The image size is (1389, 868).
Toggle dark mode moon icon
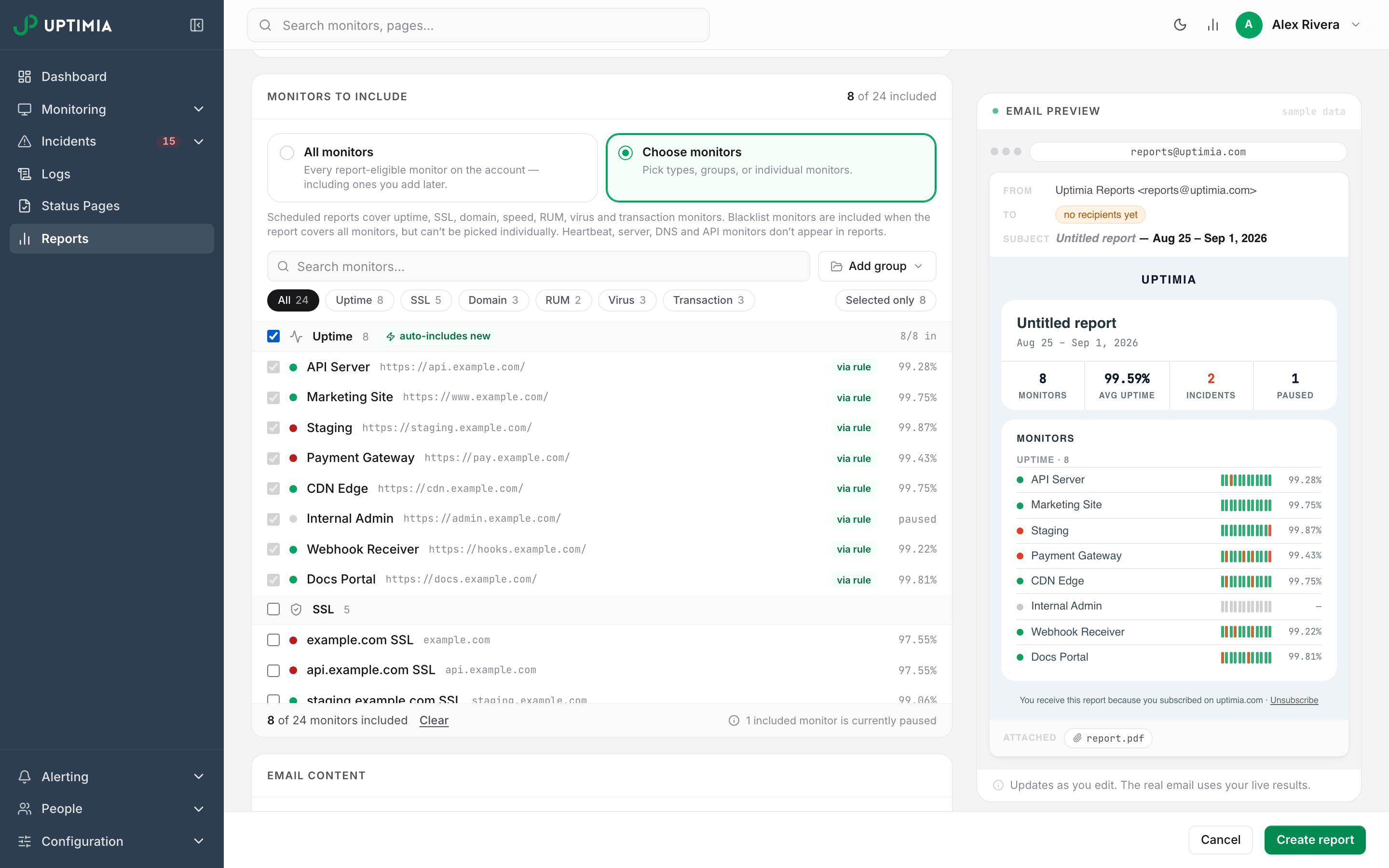(x=1180, y=25)
